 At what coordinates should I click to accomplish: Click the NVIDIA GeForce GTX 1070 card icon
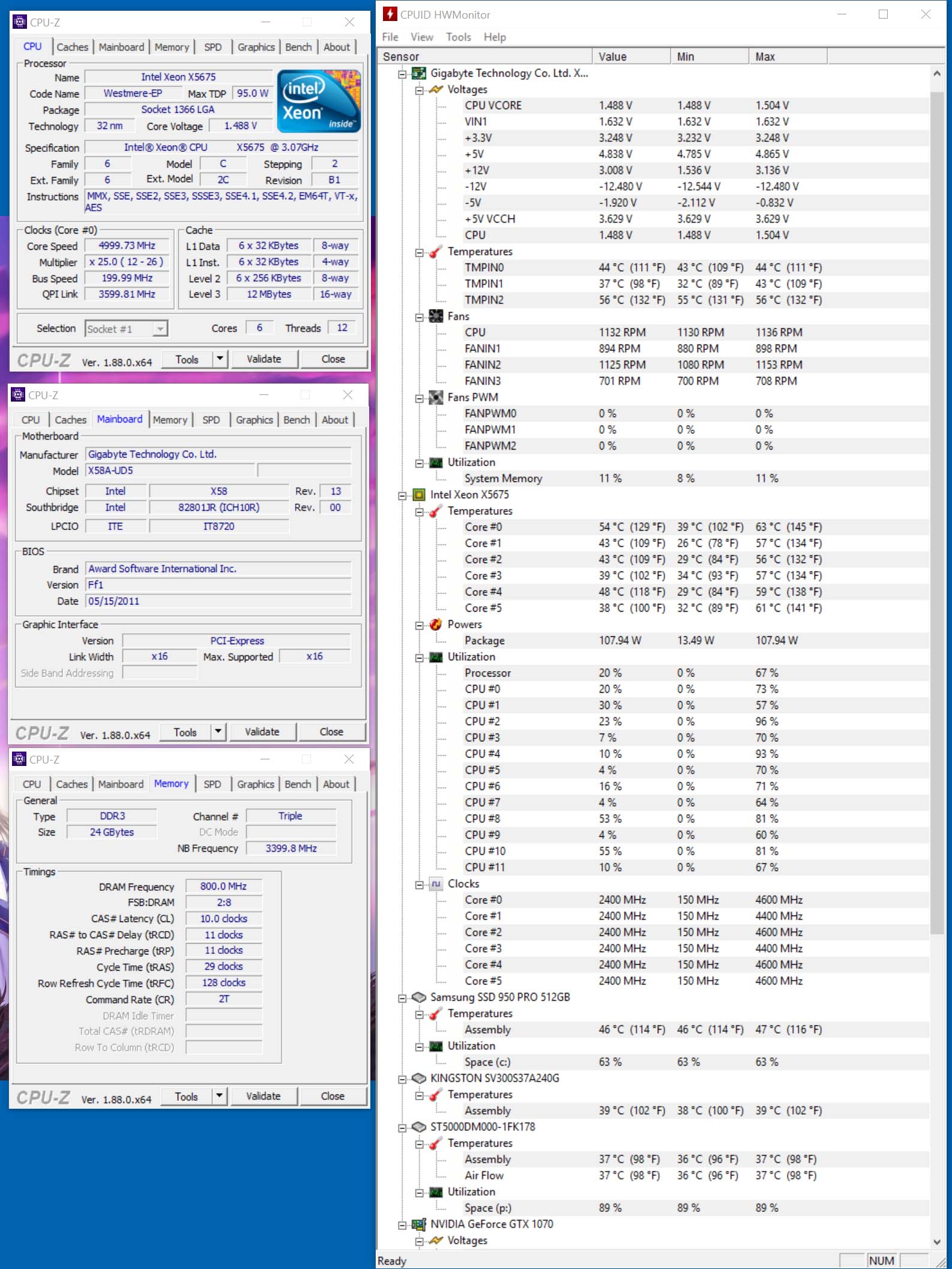point(419,1224)
